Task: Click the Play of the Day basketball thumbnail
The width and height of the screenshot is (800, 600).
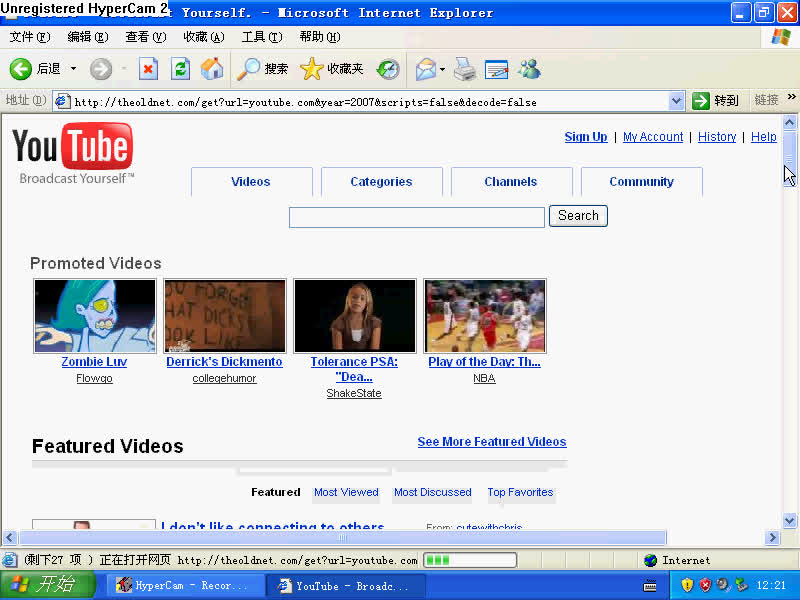Action: coord(485,316)
